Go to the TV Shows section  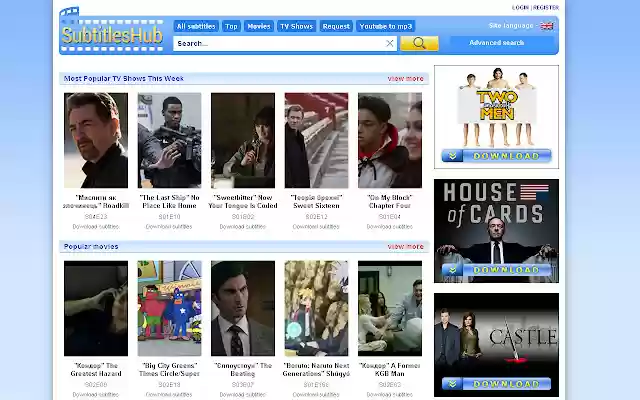pyautogui.click(x=296, y=26)
